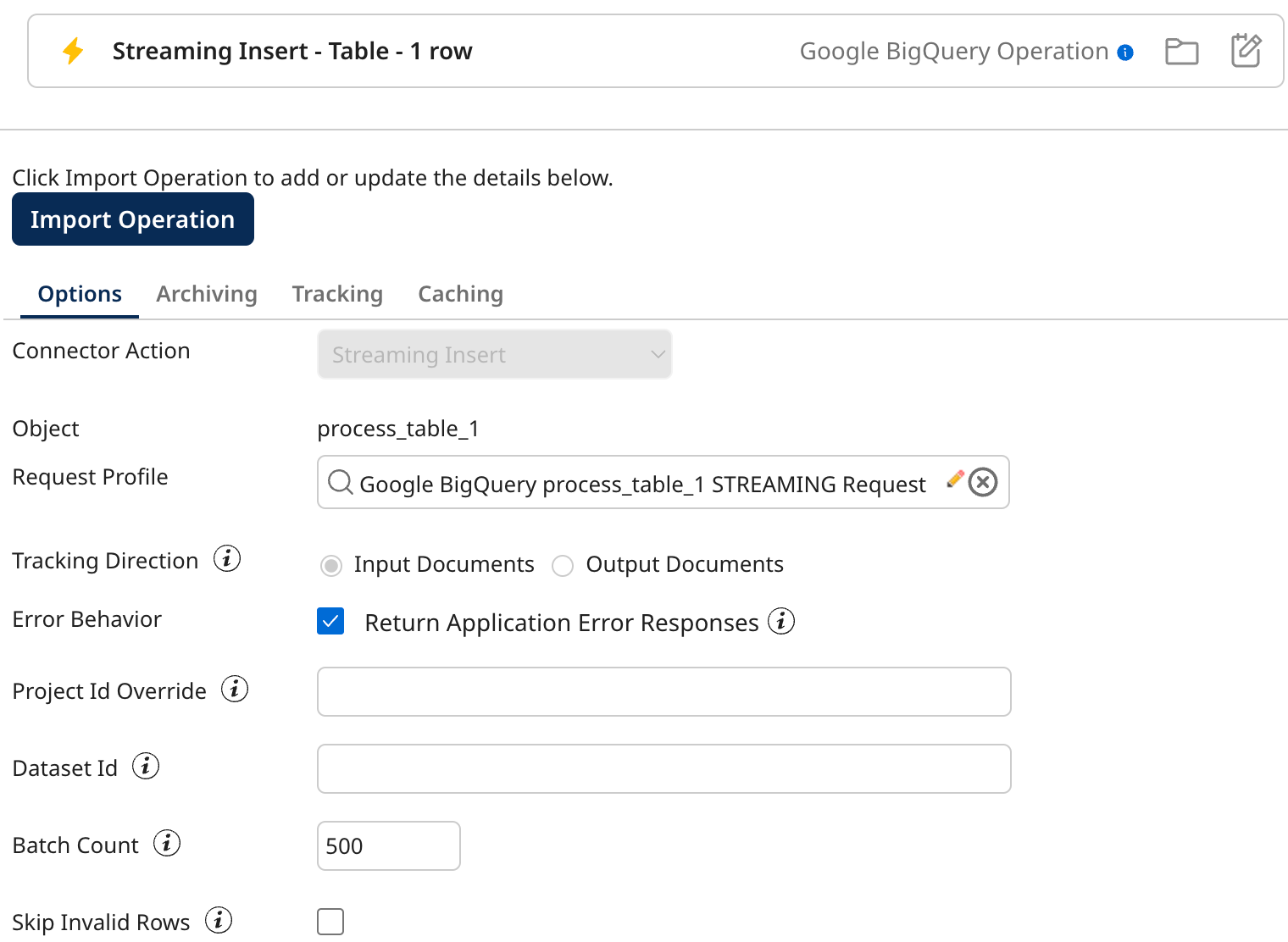Show info for Batch Count

pos(167,844)
